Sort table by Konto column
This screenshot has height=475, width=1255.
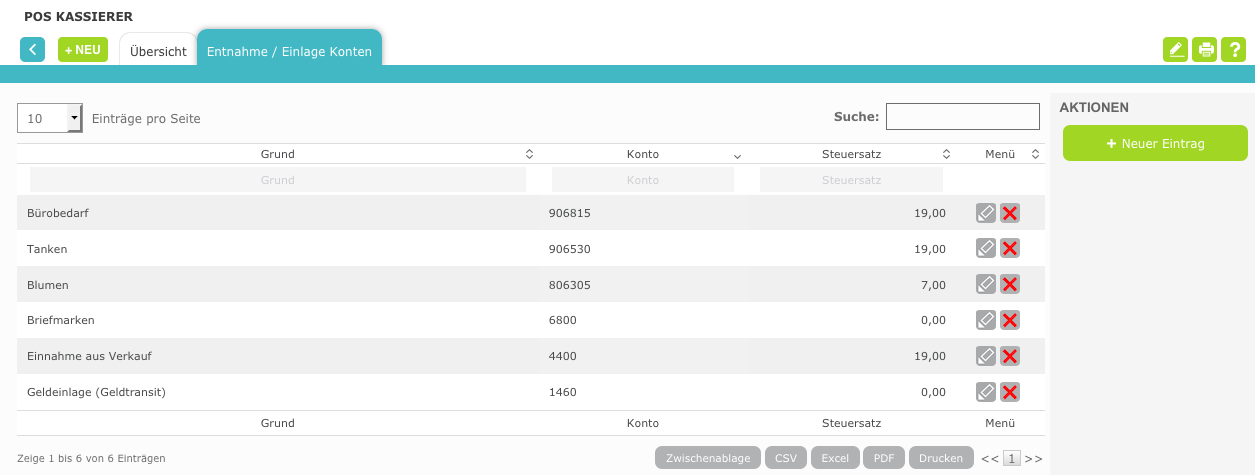[643, 154]
